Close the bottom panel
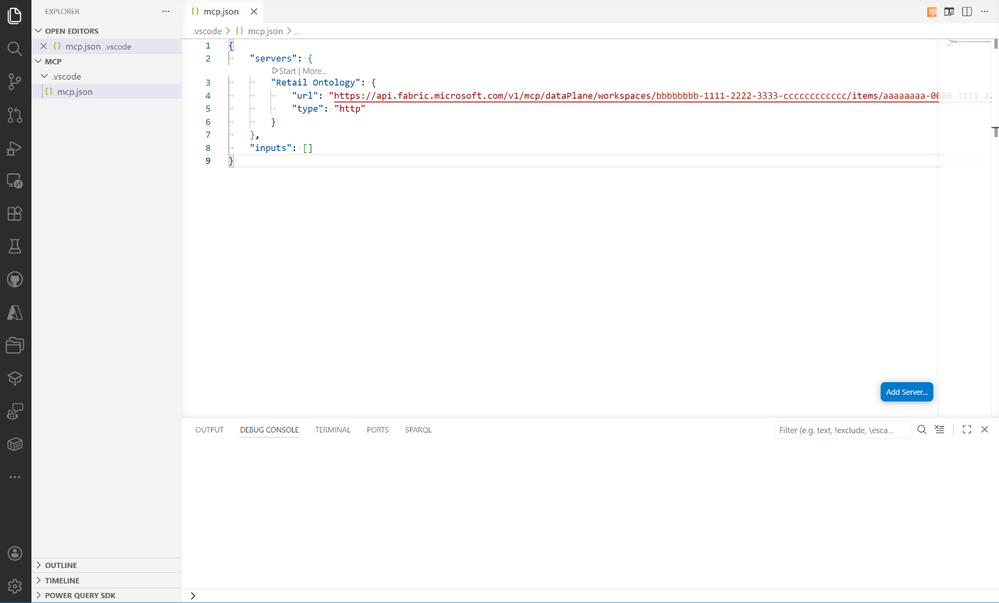Image resolution: width=999 pixels, height=603 pixels. 984,430
